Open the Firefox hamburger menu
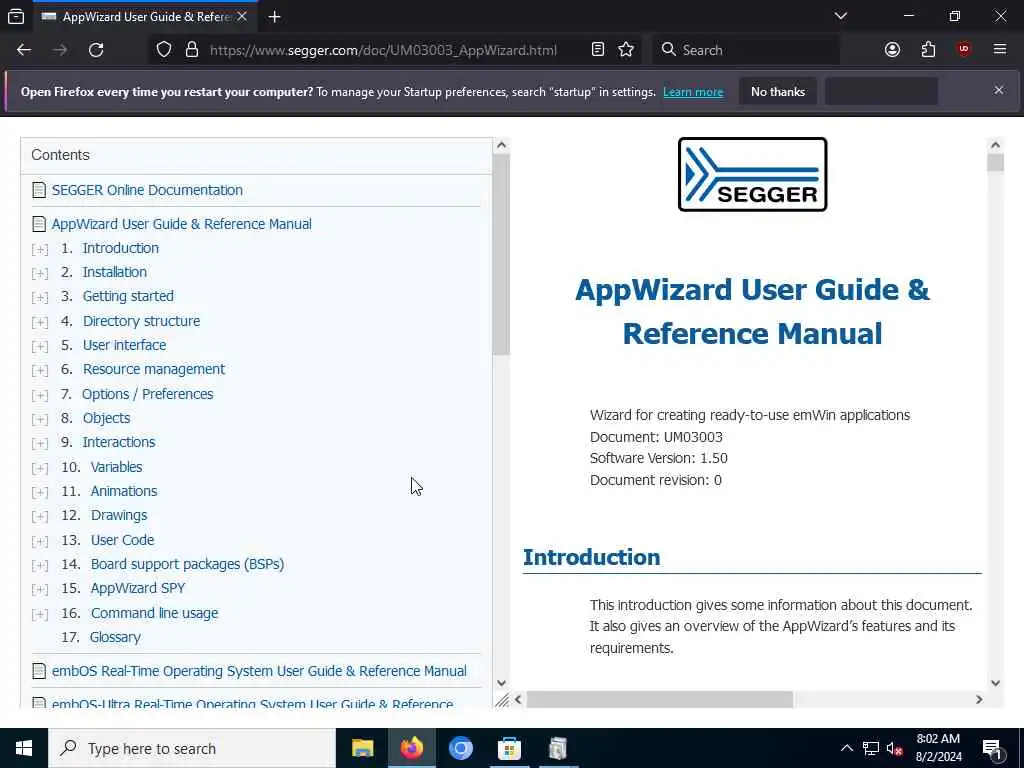The image size is (1024, 768). coord(1000,50)
